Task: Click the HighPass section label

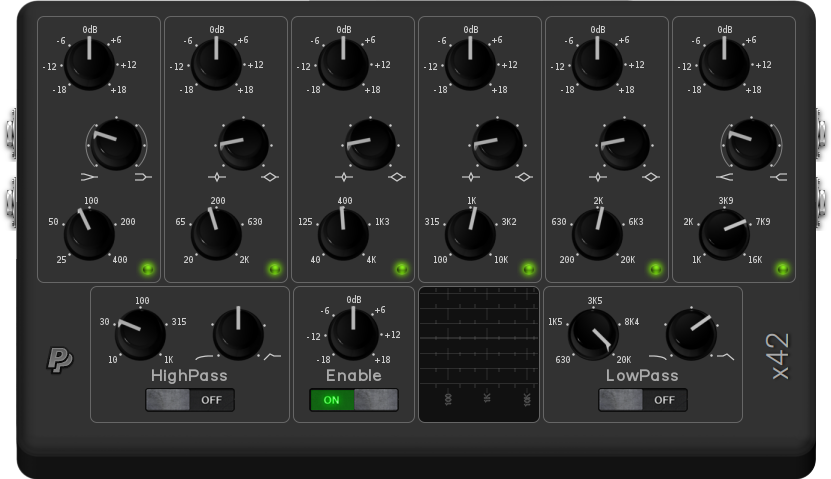Action: pos(189,376)
